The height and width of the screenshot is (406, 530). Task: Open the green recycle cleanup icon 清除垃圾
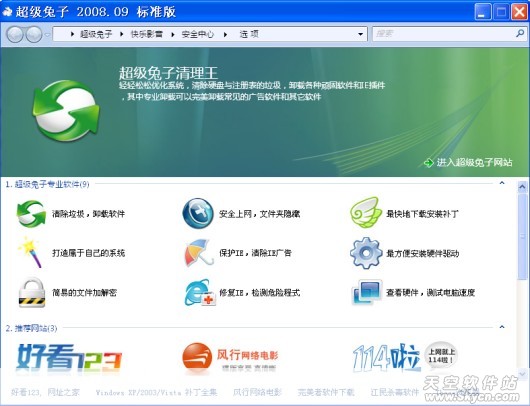tap(31, 214)
